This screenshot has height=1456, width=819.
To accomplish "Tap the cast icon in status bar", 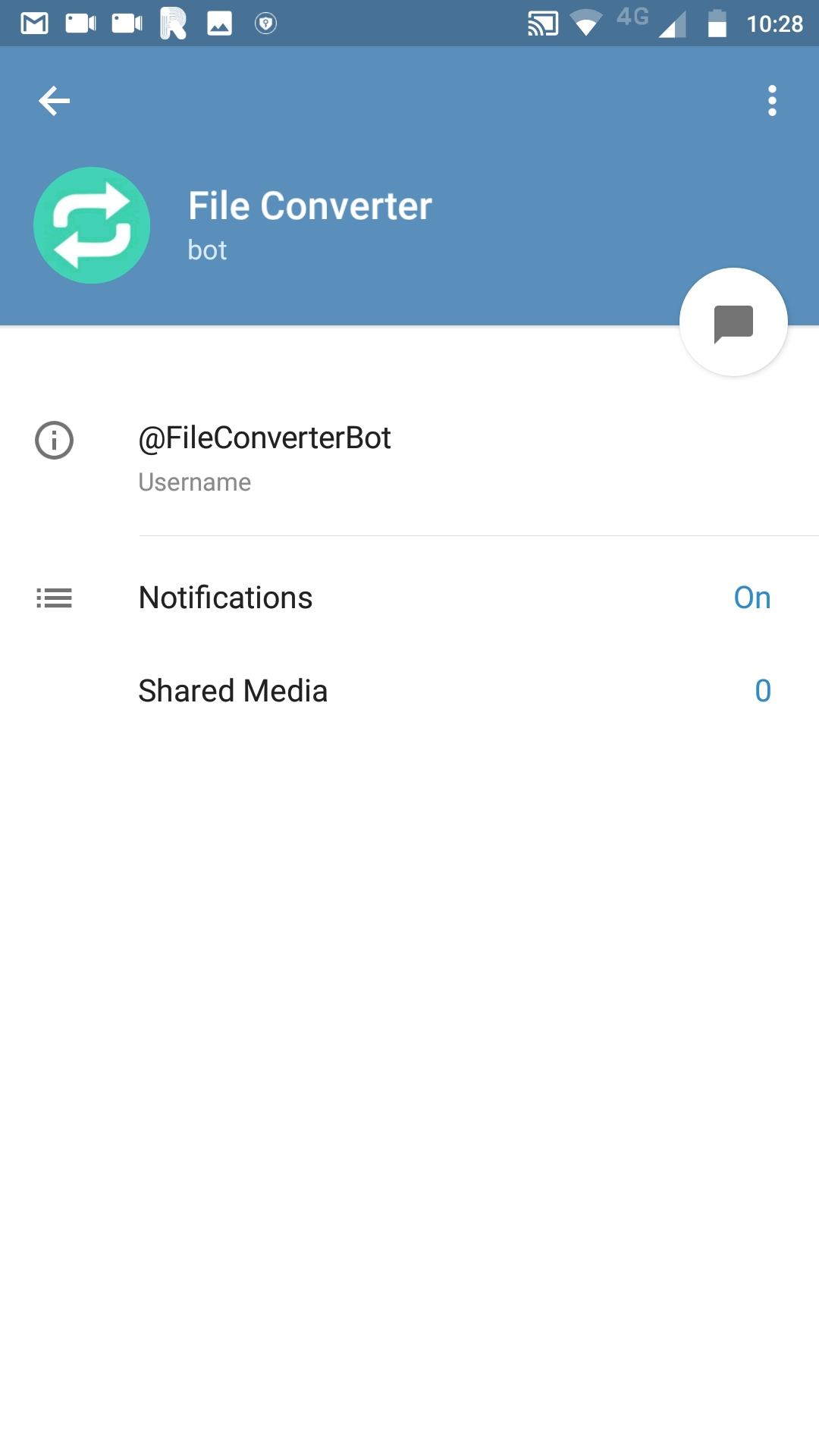I will (543, 24).
